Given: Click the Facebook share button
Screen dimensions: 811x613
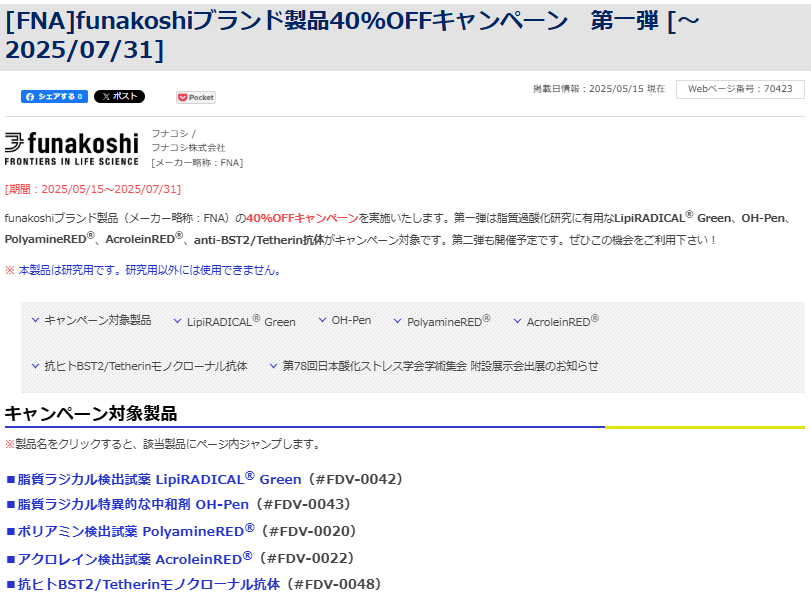Looking at the screenshot, I should (x=54, y=97).
